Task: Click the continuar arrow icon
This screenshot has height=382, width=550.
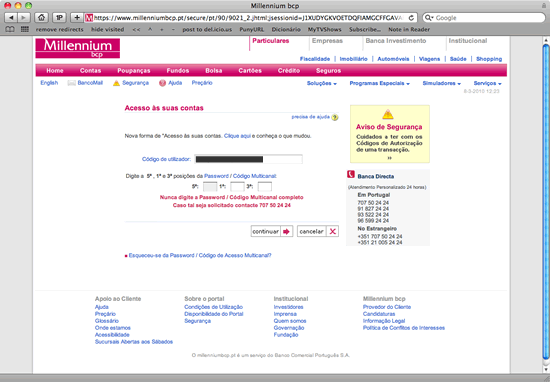Action: tap(287, 232)
